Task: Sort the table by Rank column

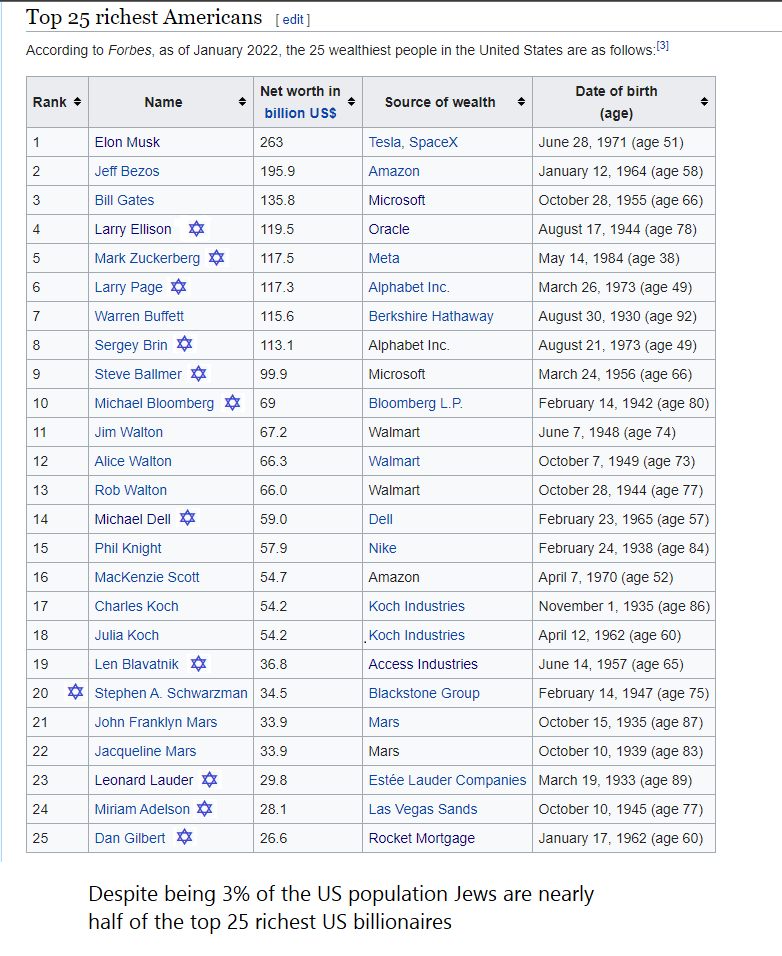Action: (77, 102)
